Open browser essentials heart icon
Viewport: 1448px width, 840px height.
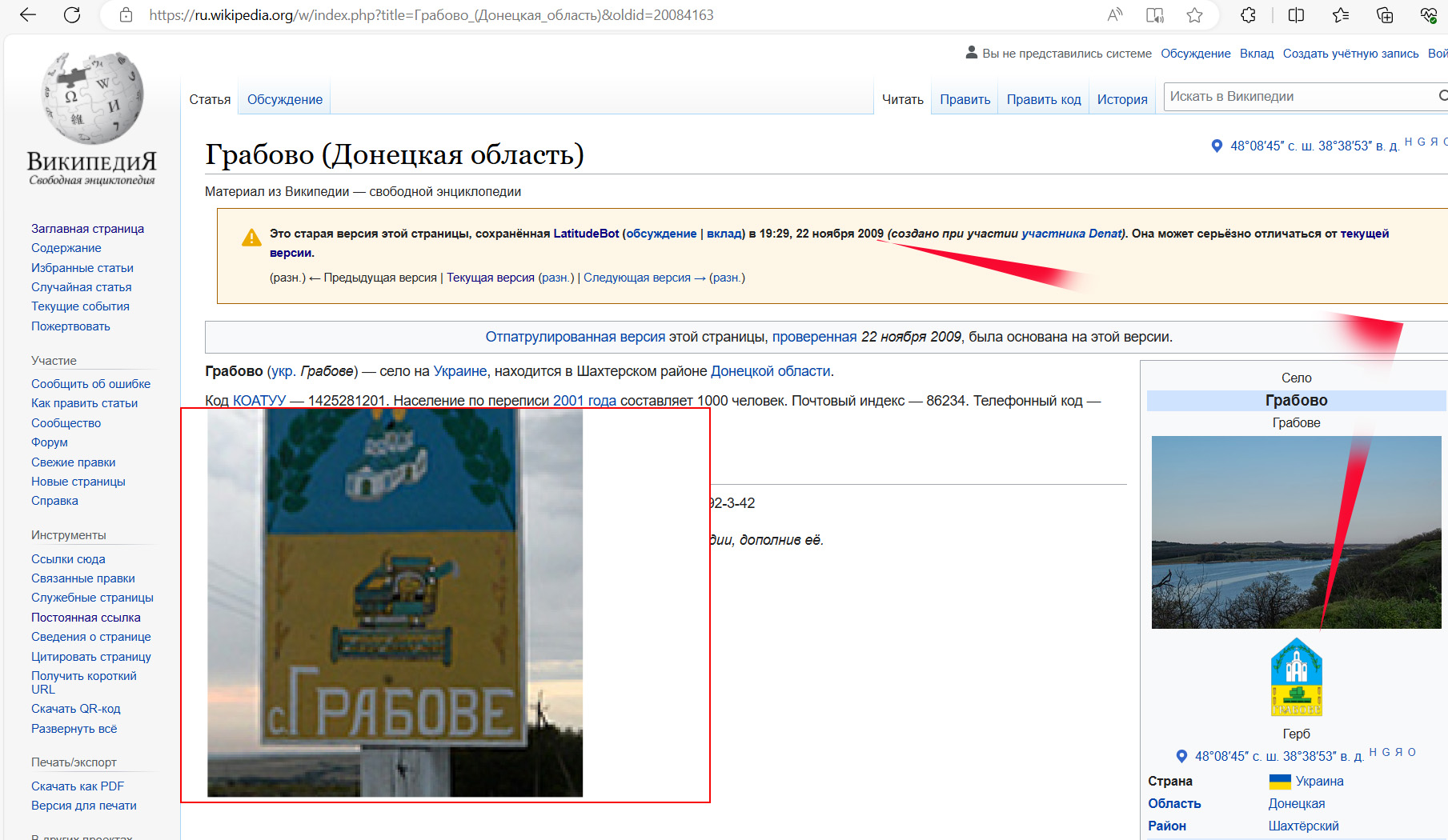[x=1429, y=14]
